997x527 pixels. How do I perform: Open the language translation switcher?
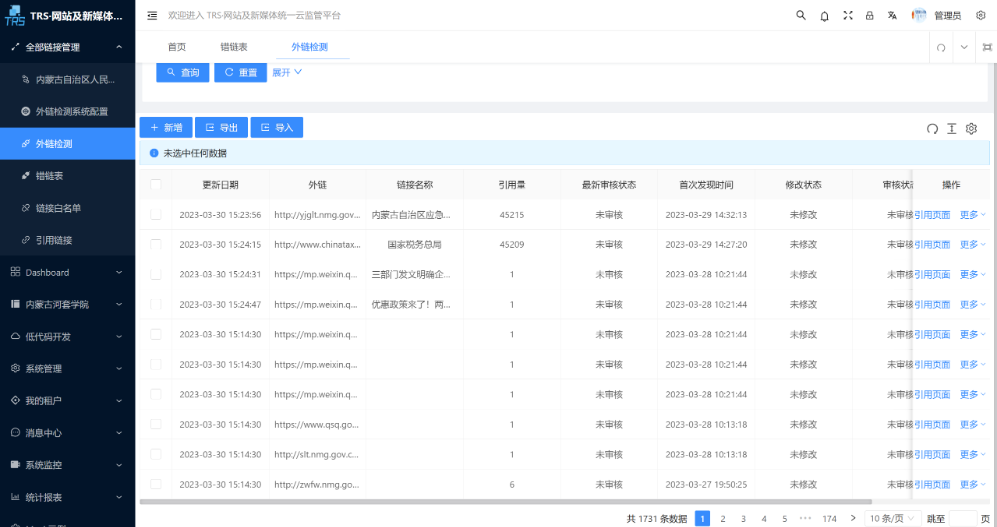[892, 16]
